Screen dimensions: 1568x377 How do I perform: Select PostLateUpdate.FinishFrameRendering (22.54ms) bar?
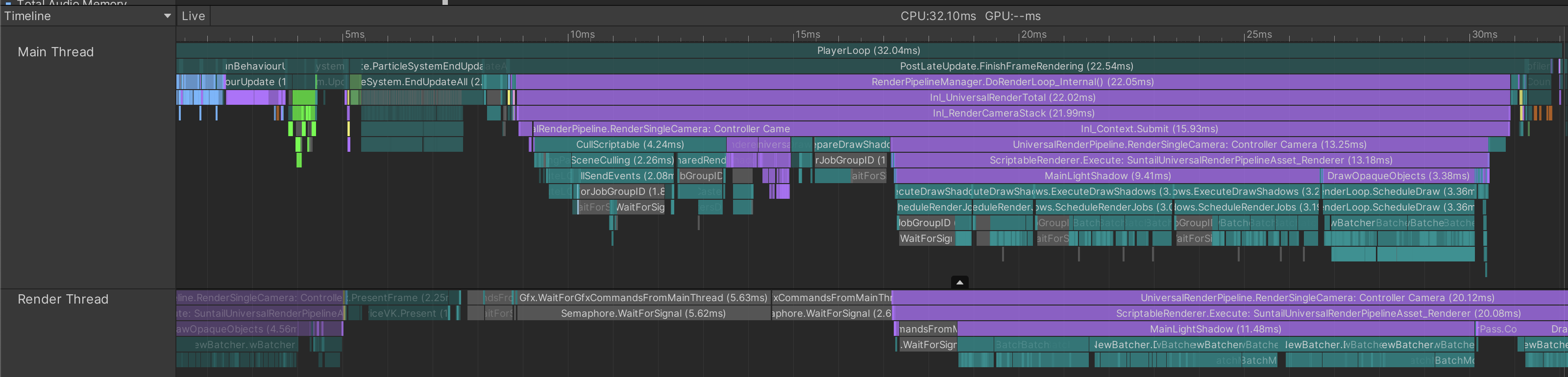coord(1016,66)
